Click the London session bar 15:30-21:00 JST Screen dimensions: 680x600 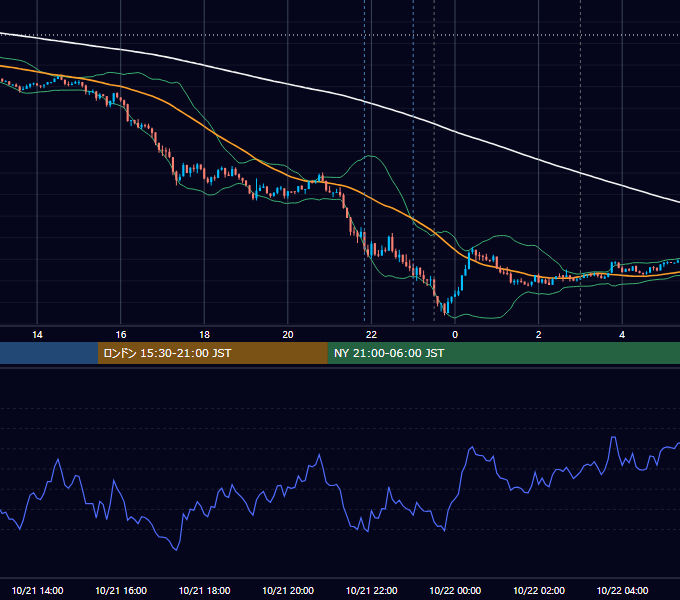[212, 353]
